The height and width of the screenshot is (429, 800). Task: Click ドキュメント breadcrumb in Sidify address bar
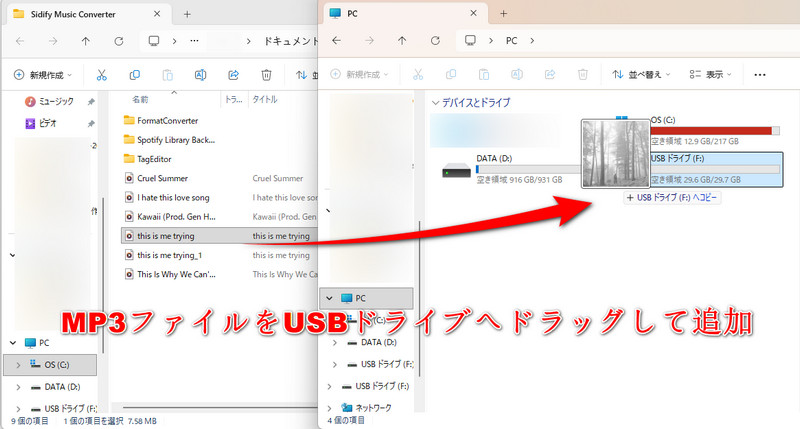[291, 41]
